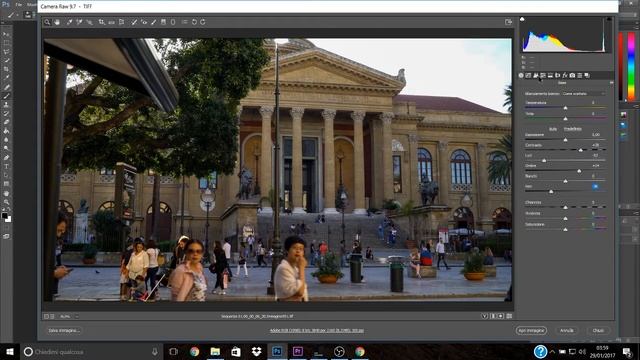Viewport: 640px width, 360px height.
Task: Click the Default (Predefinito) tone link
Action: click(573, 129)
